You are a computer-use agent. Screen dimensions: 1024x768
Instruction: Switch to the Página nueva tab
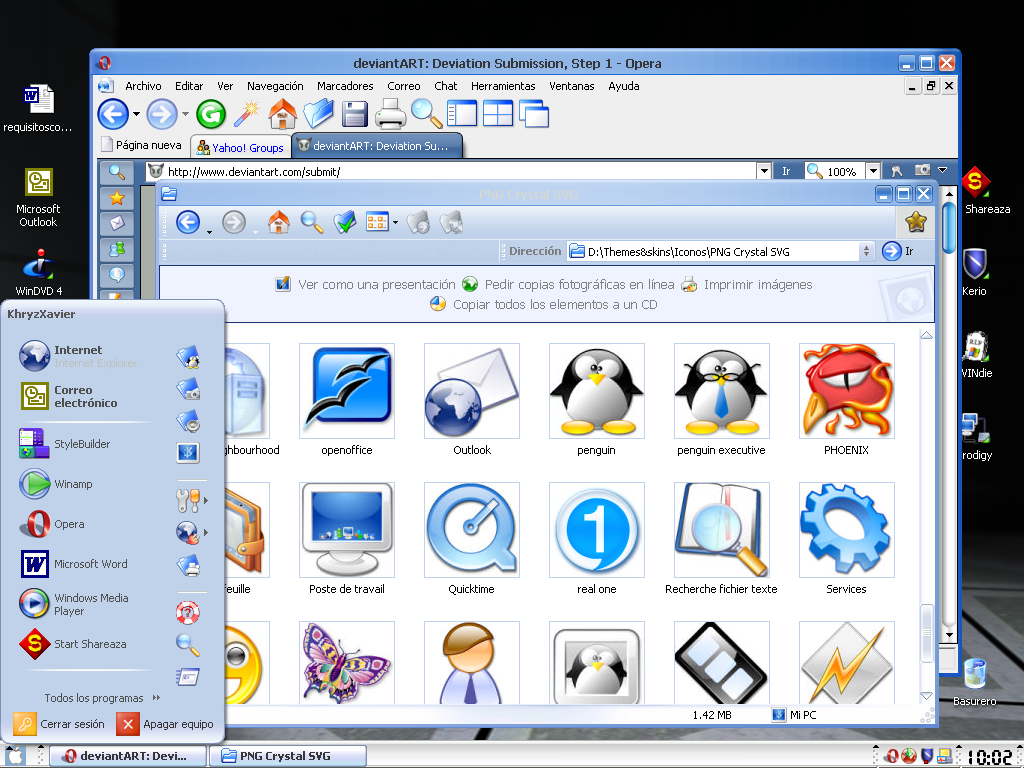point(142,145)
